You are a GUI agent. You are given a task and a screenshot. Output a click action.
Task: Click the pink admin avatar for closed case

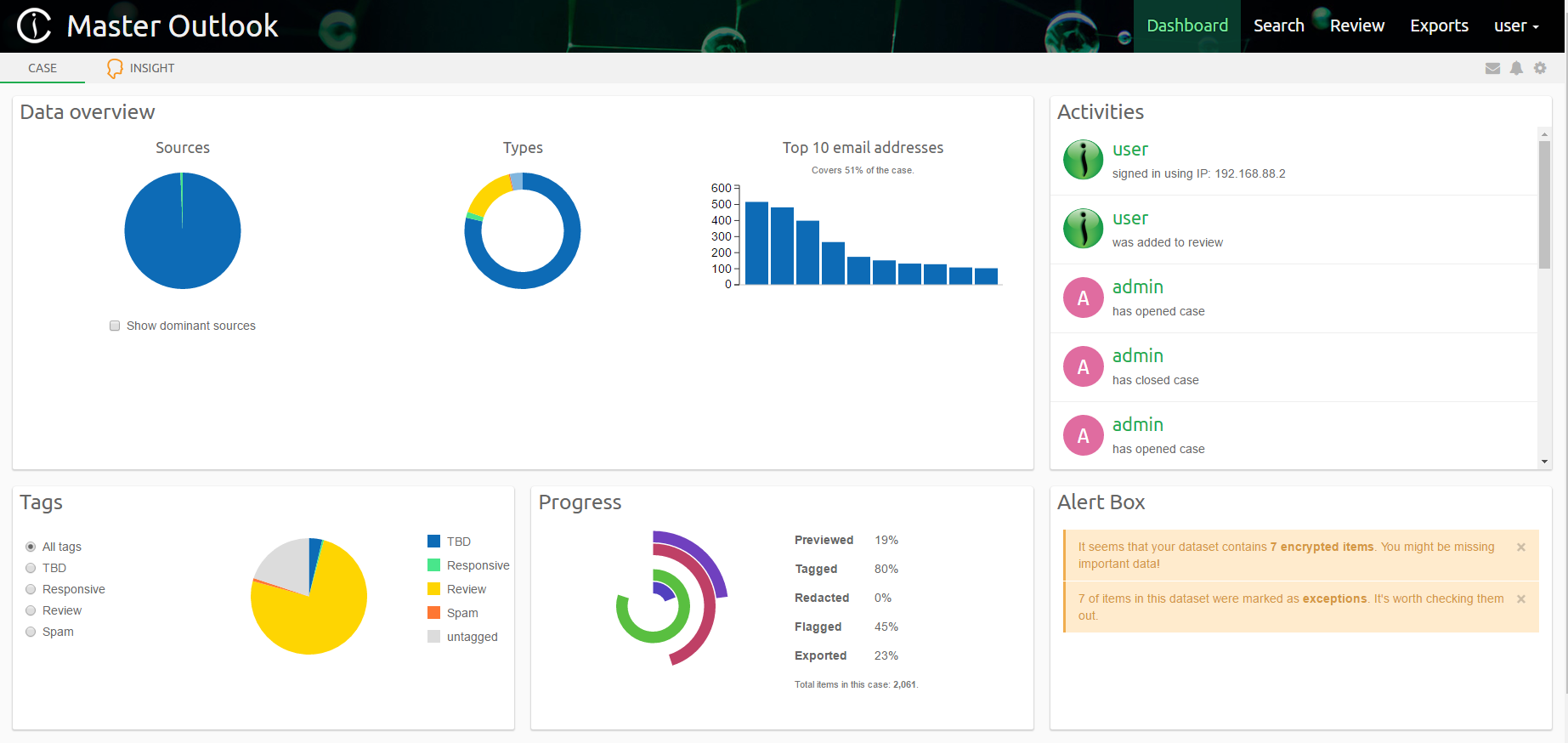(x=1084, y=366)
